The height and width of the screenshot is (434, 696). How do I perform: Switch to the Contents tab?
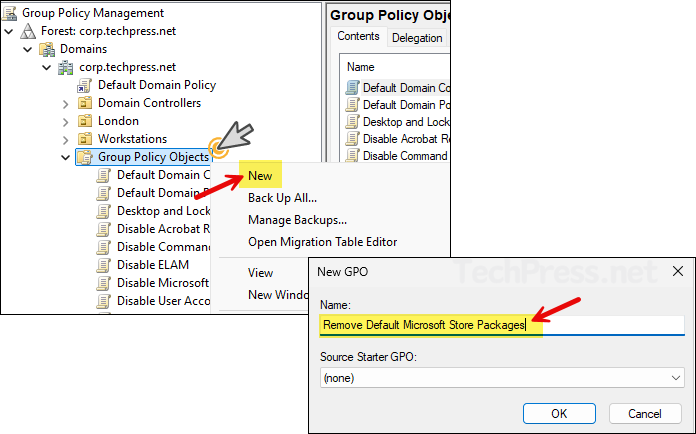358,36
